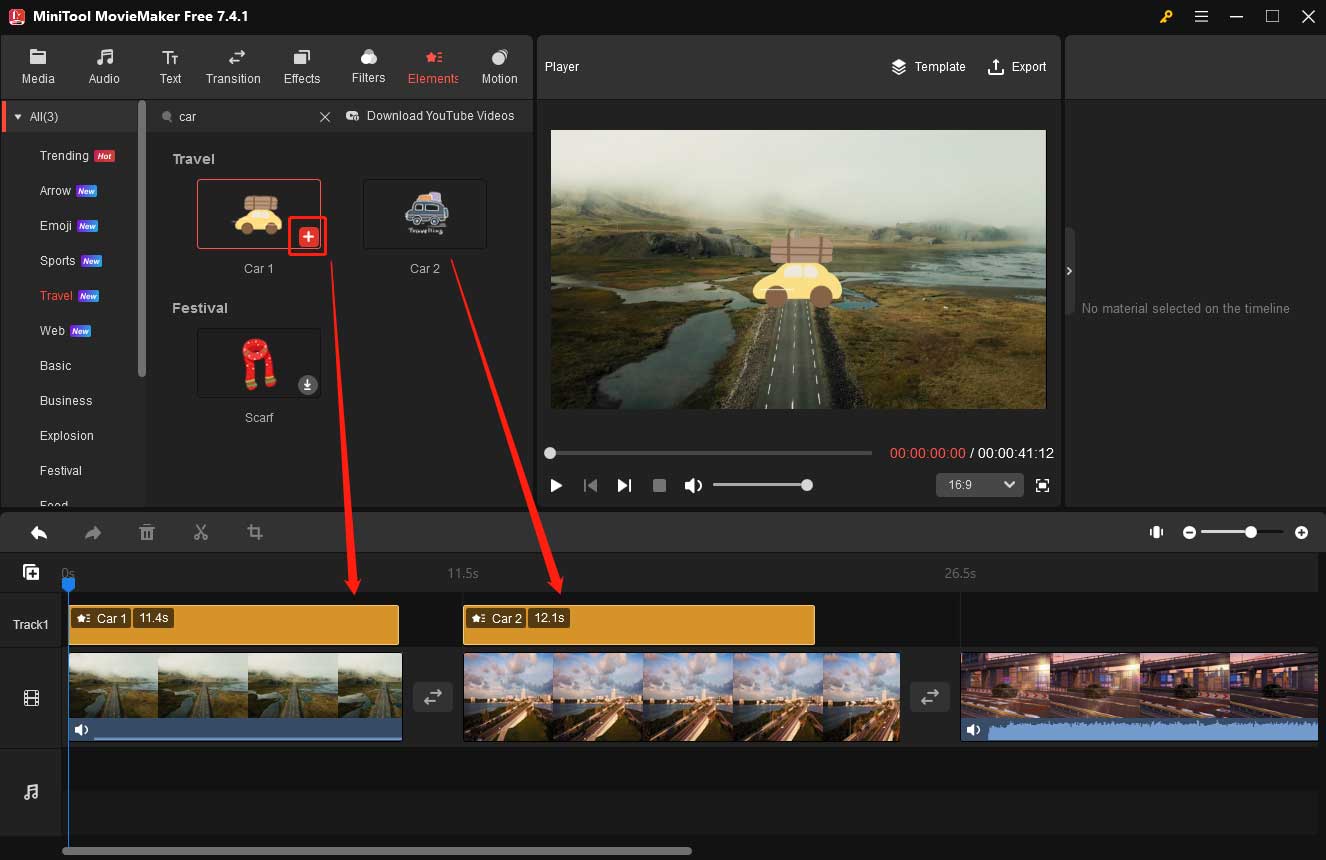Mute the player volume

click(x=693, y=485)
